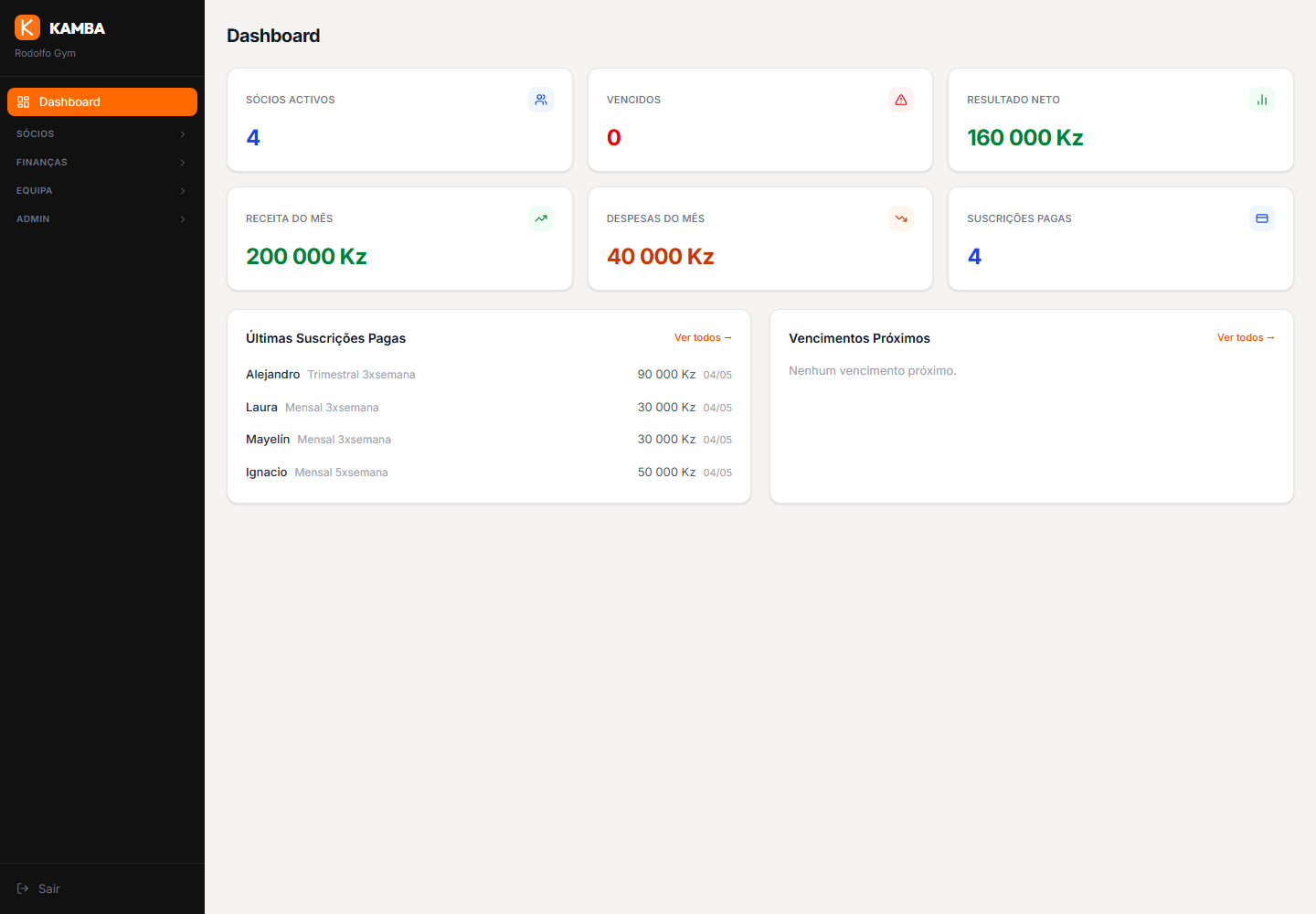Click Ver todos in Últimas Suscrições Pagas

coord(703,337)
